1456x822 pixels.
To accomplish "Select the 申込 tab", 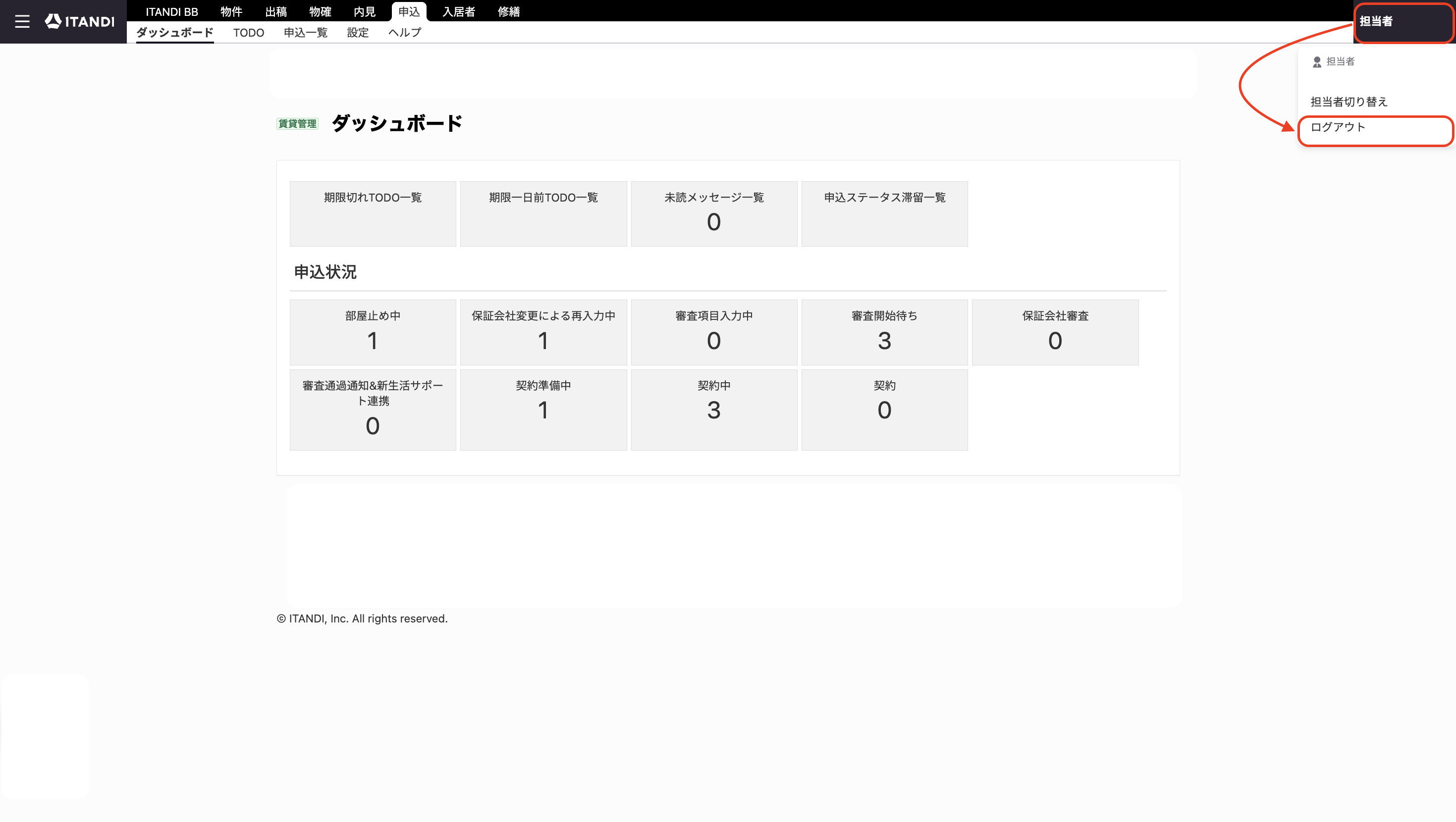I will click(x=409, y=11).
